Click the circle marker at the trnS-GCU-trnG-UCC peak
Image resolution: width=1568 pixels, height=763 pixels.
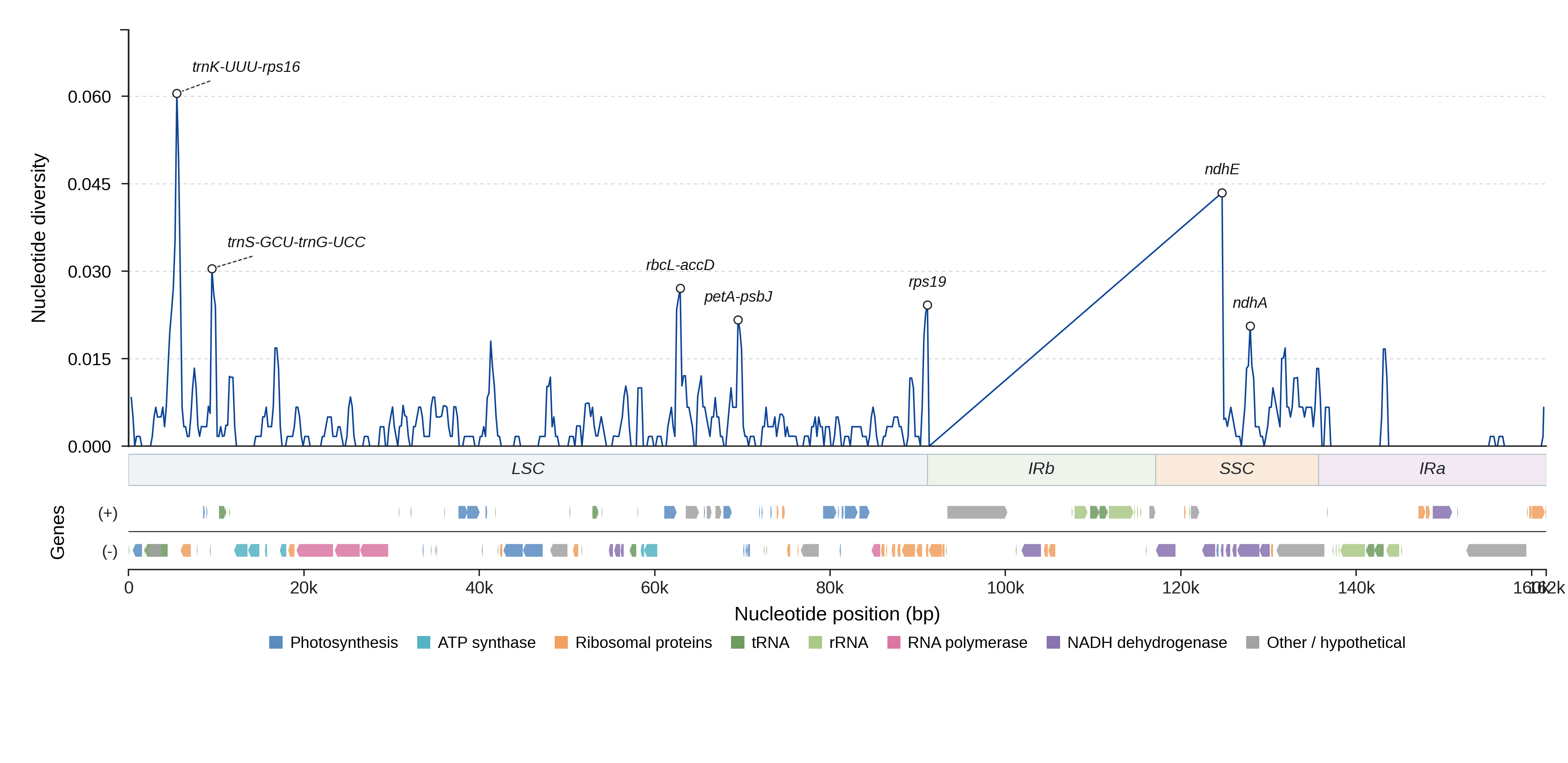pyautogui.click(x=212, y=269)
